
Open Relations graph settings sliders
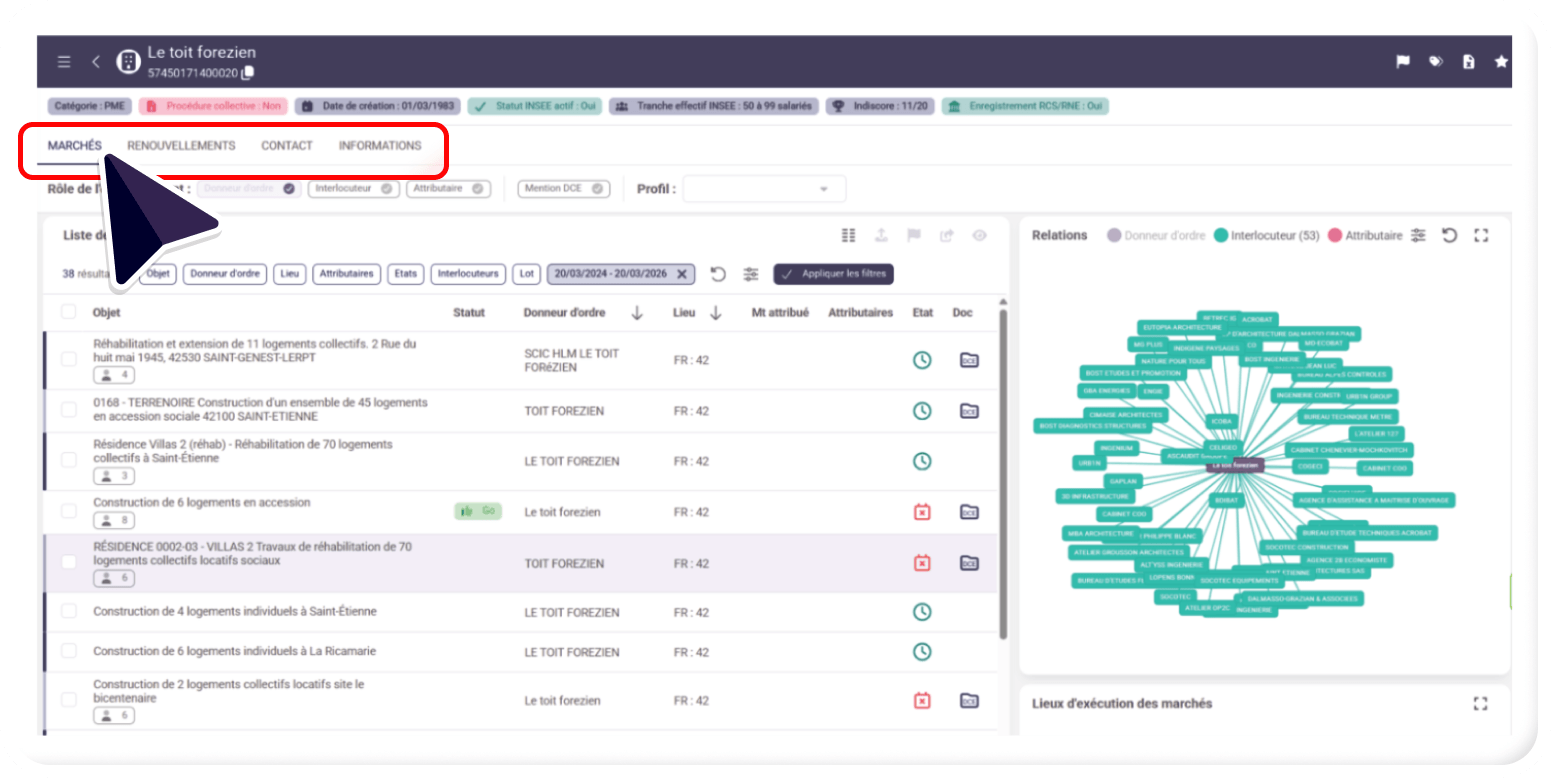point(1418,235)
